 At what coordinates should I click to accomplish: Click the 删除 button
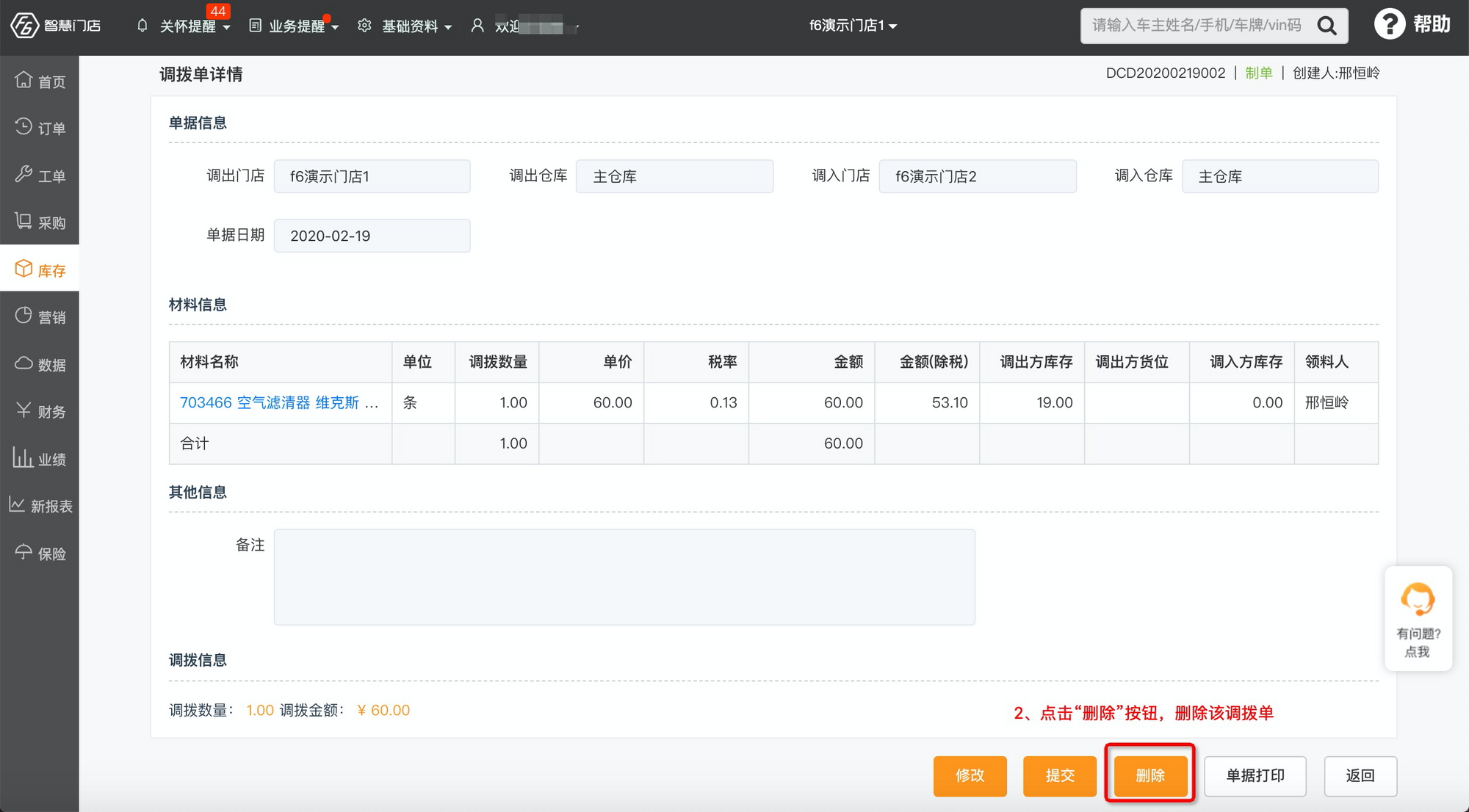coord(1150,775)
